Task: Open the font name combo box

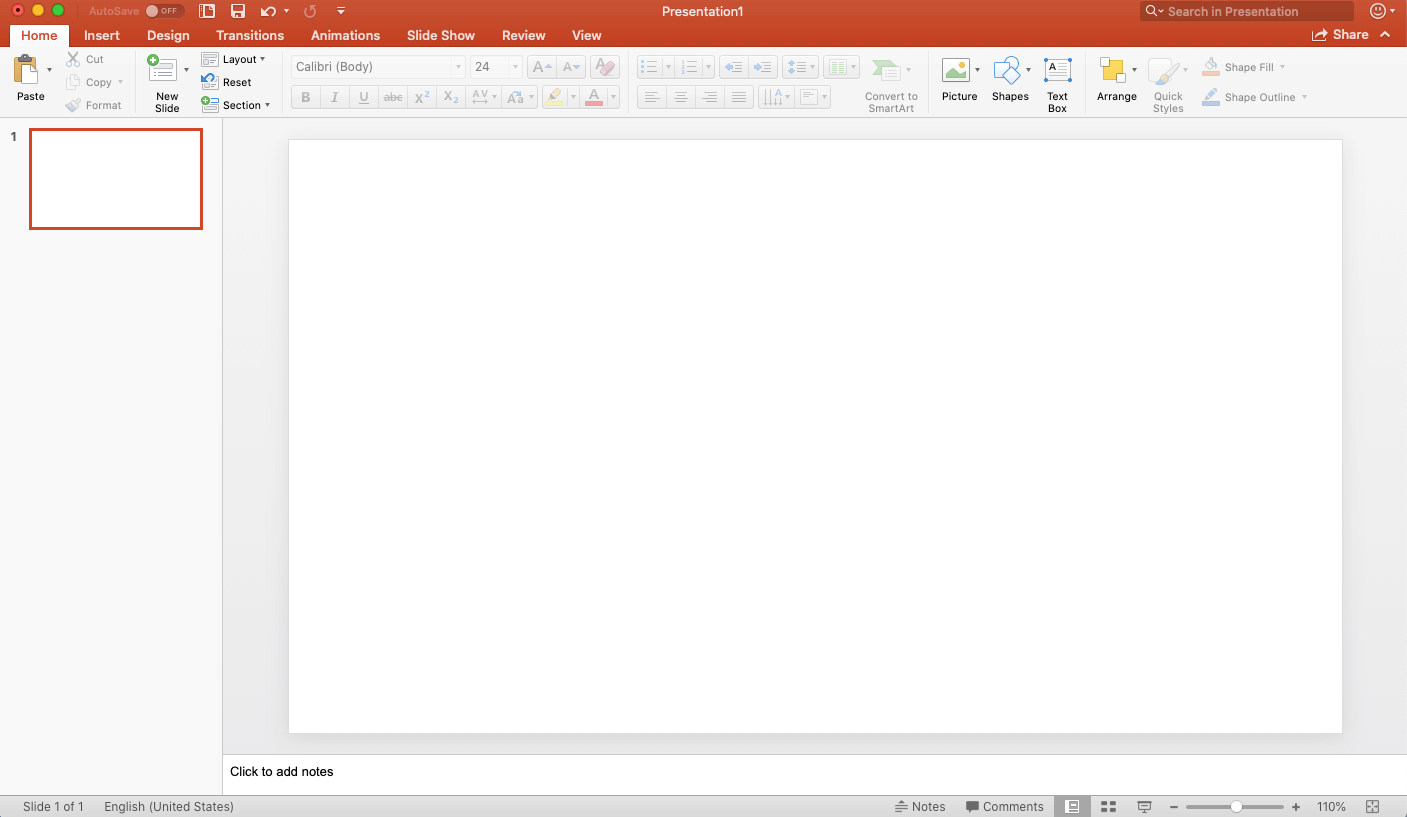Action: [x=377, y=67]
